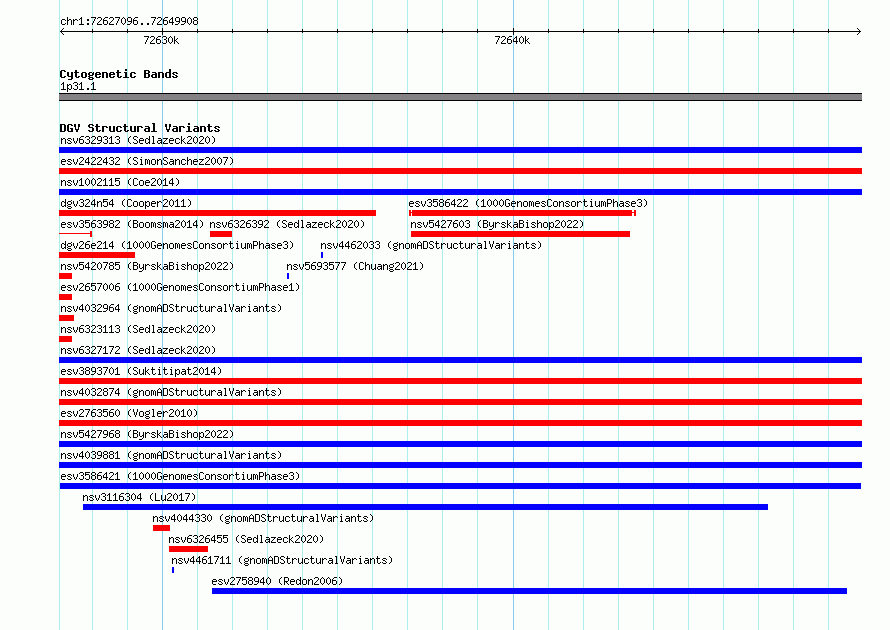890x630 pixels.
Task: Open esv3893701 (Suktitipat2014) label
Action: tap(141, 371)
